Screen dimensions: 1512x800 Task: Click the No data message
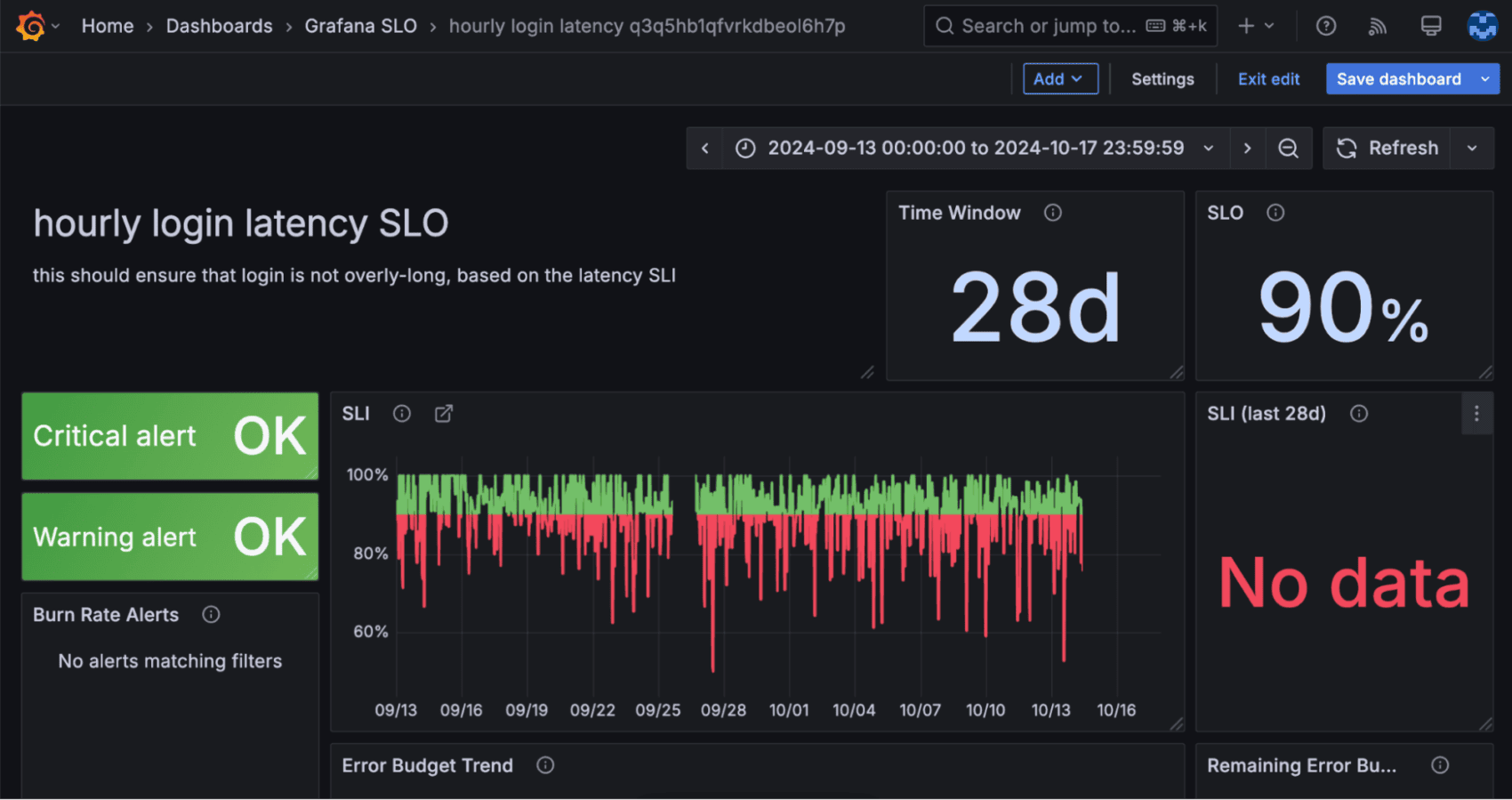pyautogui.click(x=1344, y=583)
